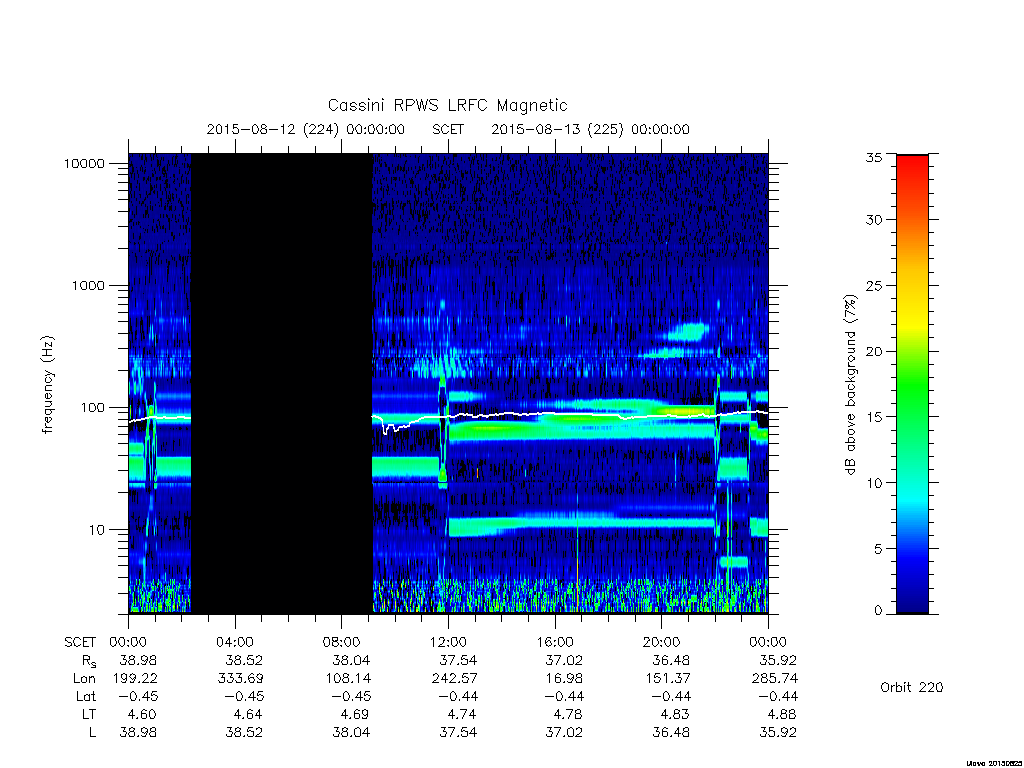Click the Lon value 333.69

(240, 679)
